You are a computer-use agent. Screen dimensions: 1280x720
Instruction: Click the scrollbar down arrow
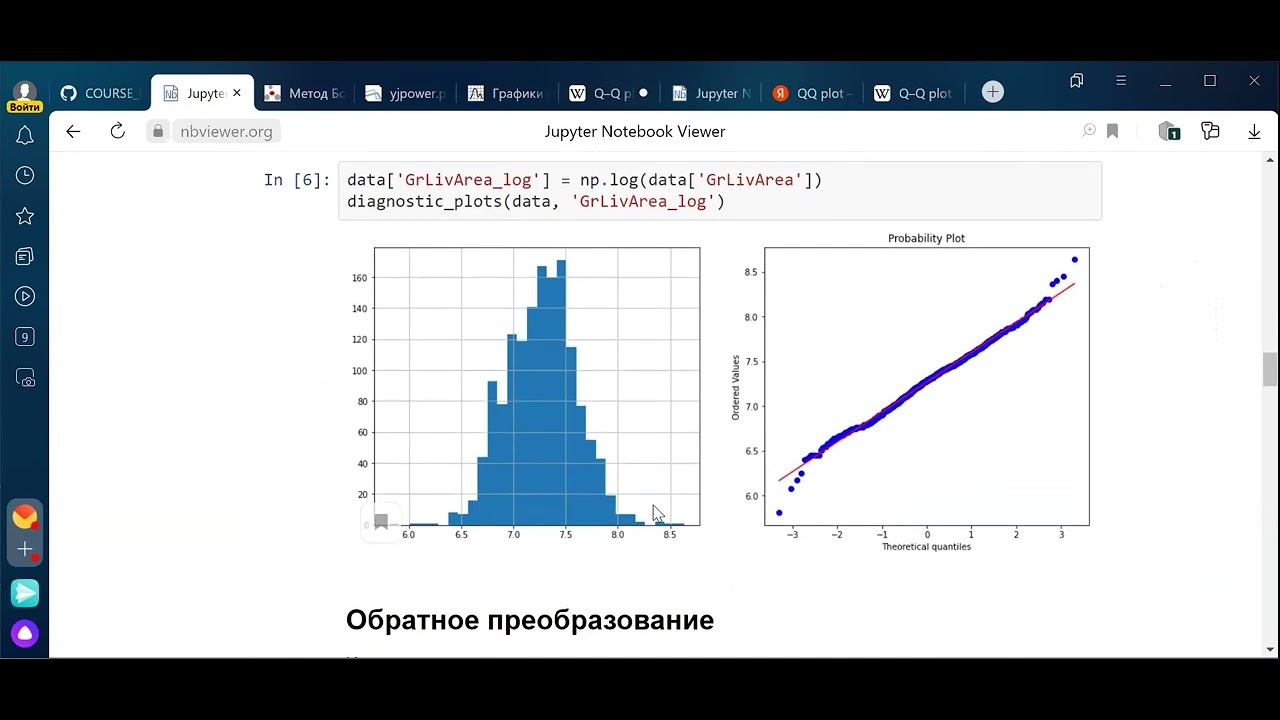pyautogui.click(x=1270, y=649)
